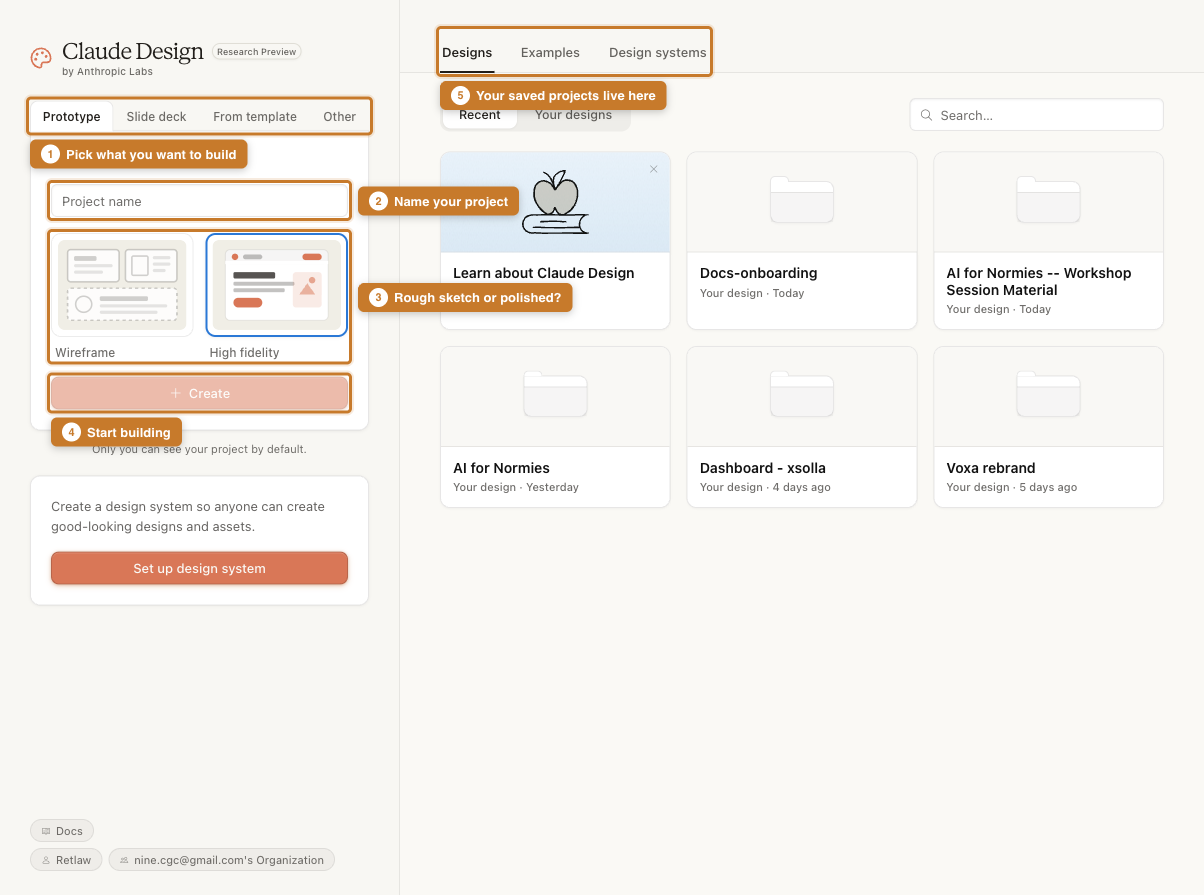Open the Dashboard - xsolla project title
The height and width of the screenshot is (895, 1204).
(x=763, y=468)
